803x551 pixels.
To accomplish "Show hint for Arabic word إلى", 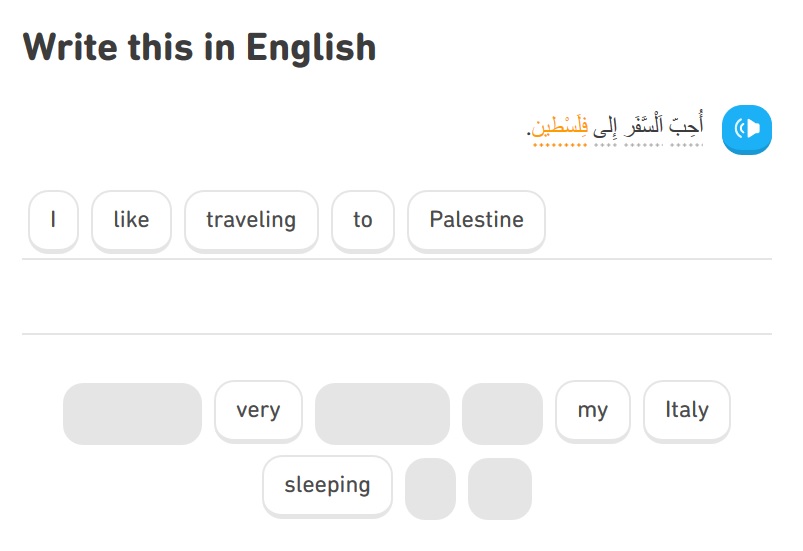I will coord(605,126).
